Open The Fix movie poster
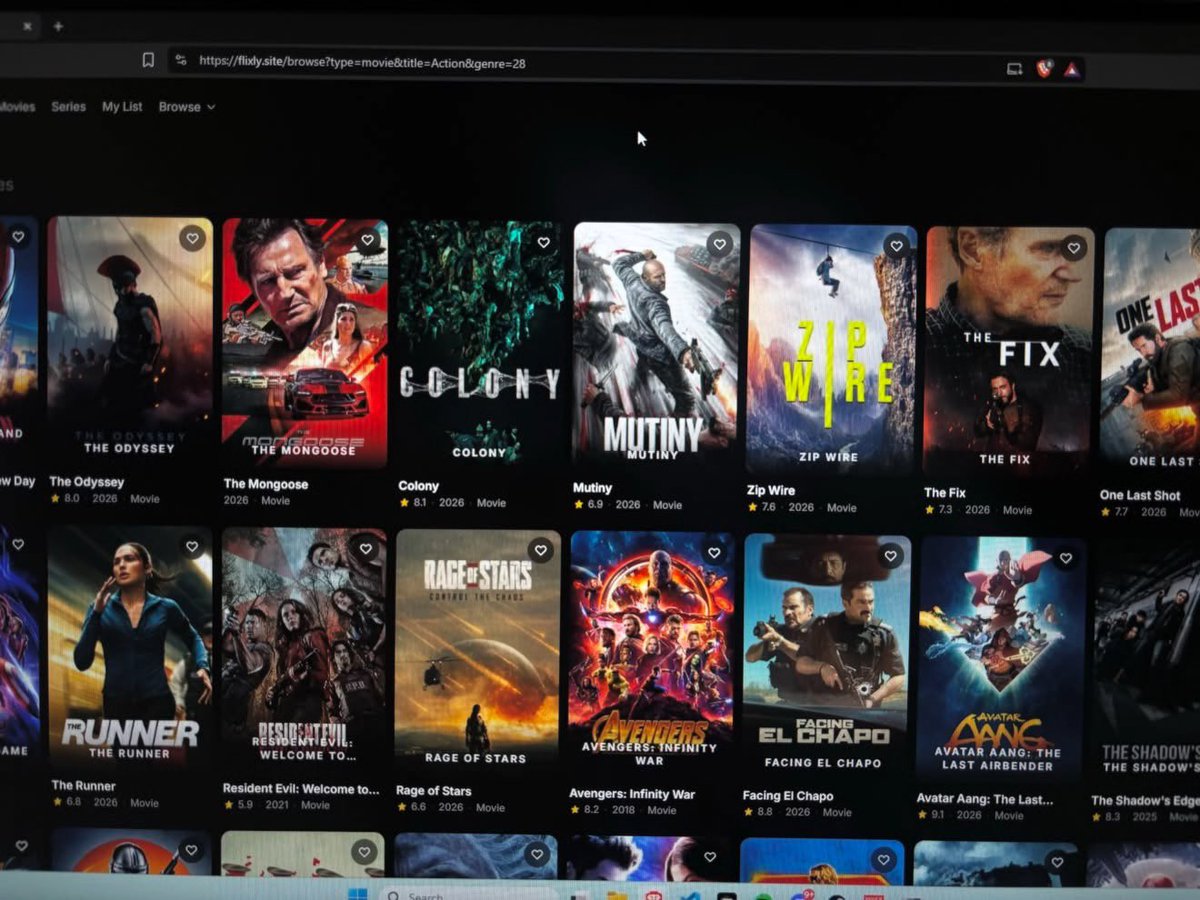Screen dimensions: 1200x900 point(1009,351)
